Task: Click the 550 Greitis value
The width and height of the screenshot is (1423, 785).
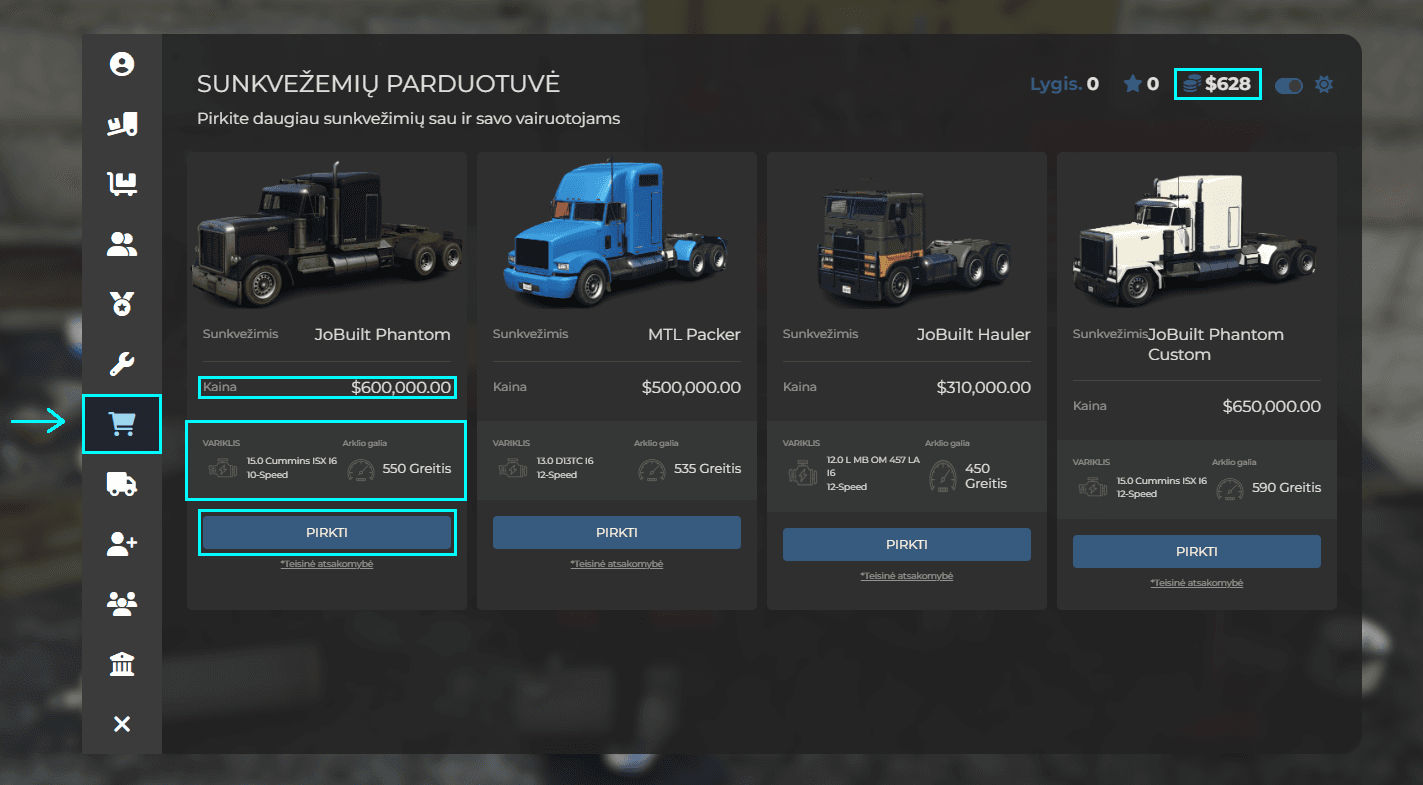Action: coord(417,468)
